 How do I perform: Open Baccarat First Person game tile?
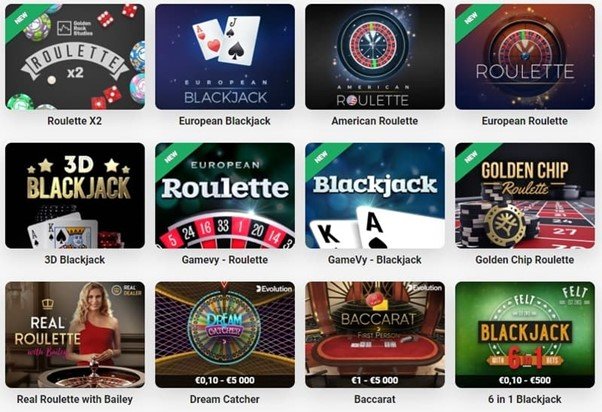[x=375, y=335]
